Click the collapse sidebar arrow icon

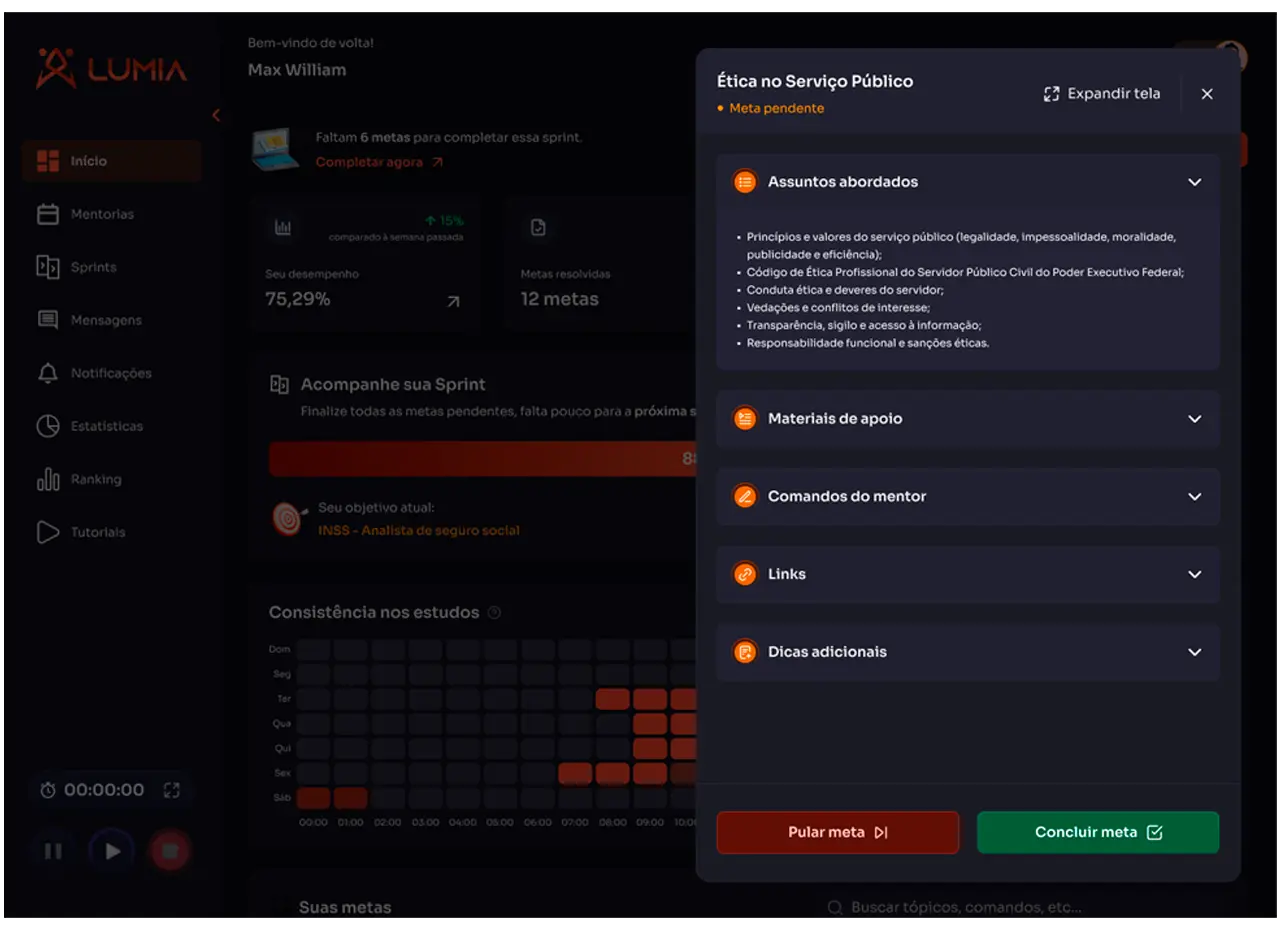coord(216,116)
